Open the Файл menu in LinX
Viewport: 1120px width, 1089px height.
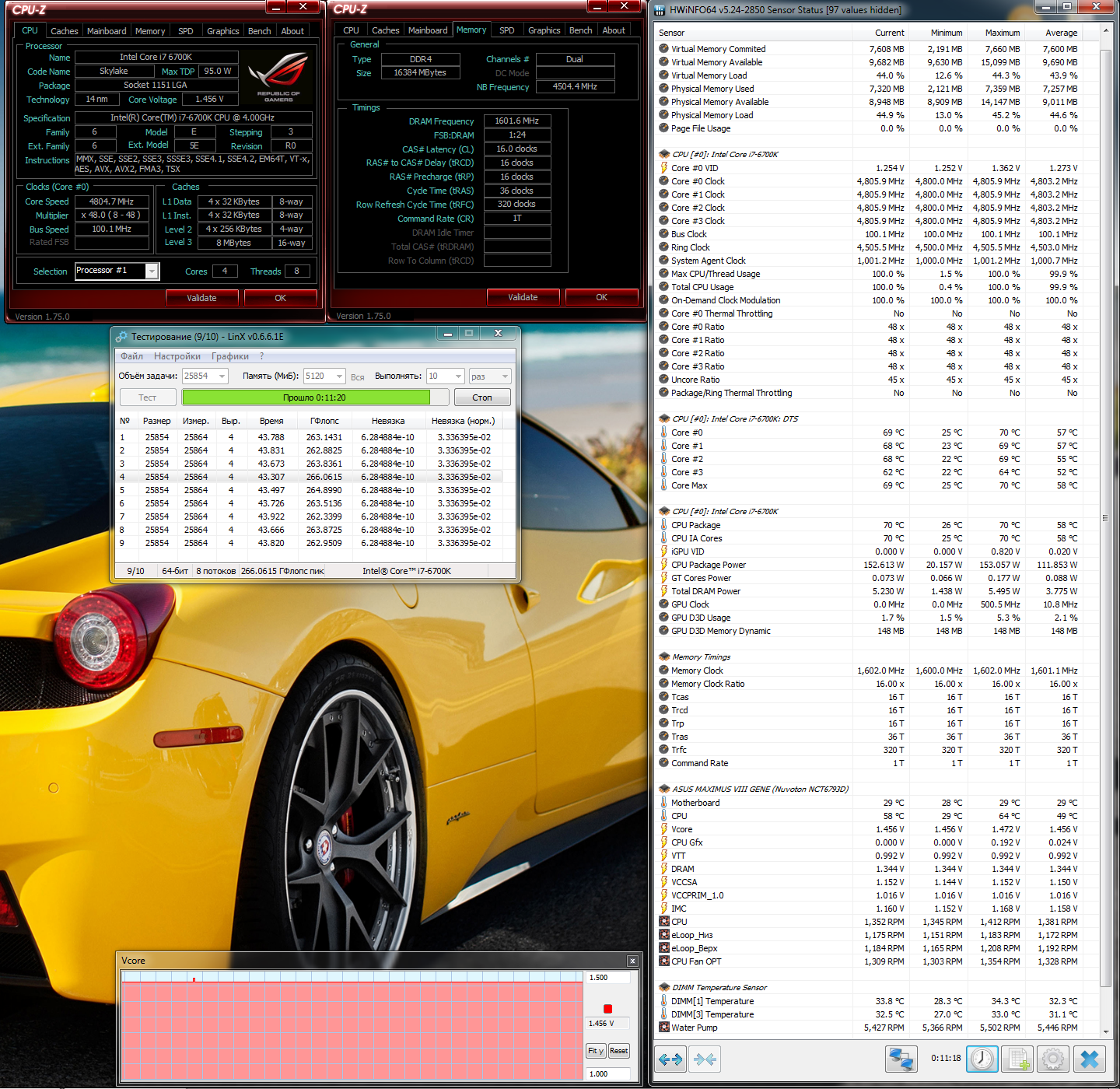(131, 356)
